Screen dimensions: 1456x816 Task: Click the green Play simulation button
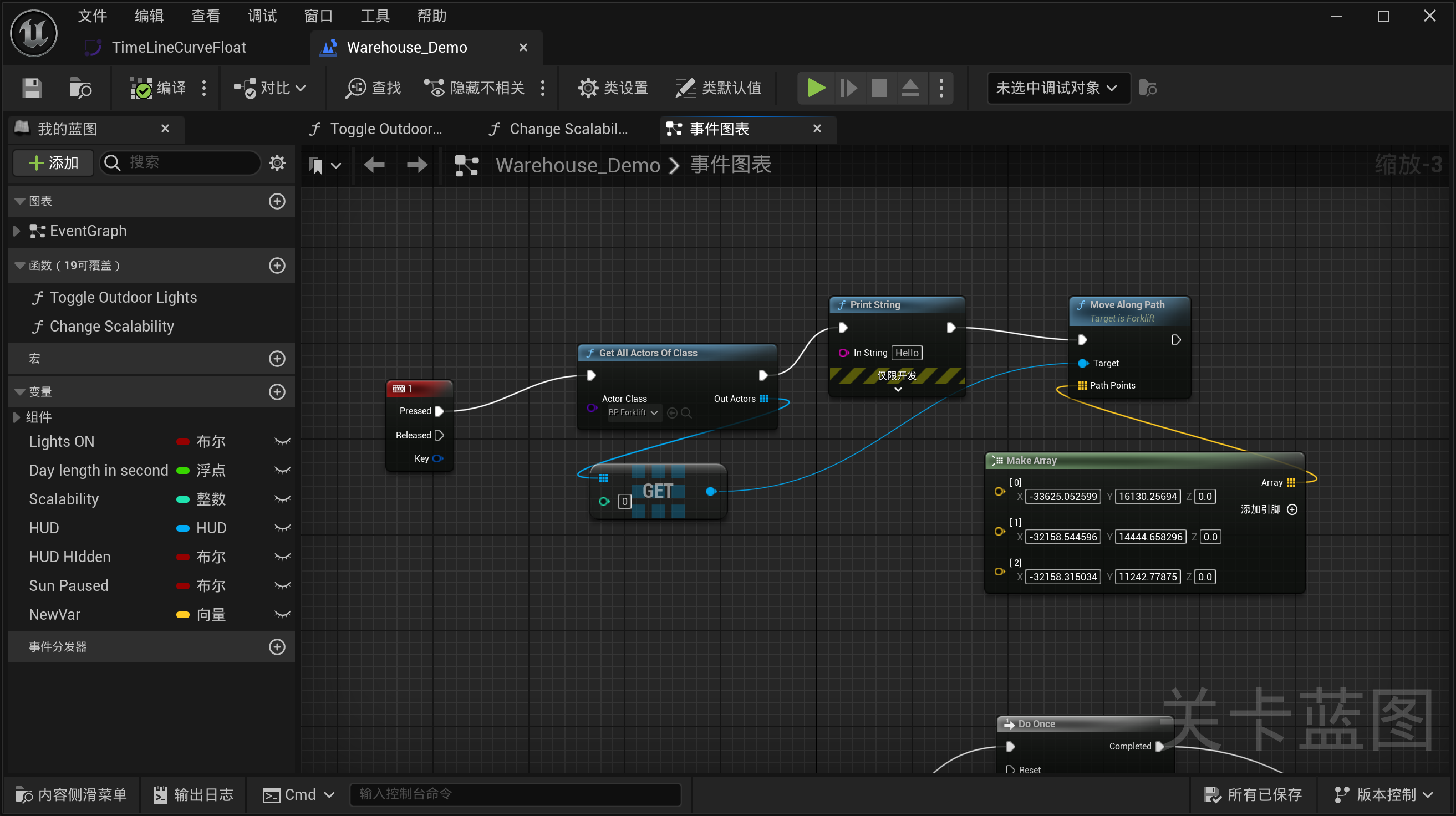[x=816, y=88]
